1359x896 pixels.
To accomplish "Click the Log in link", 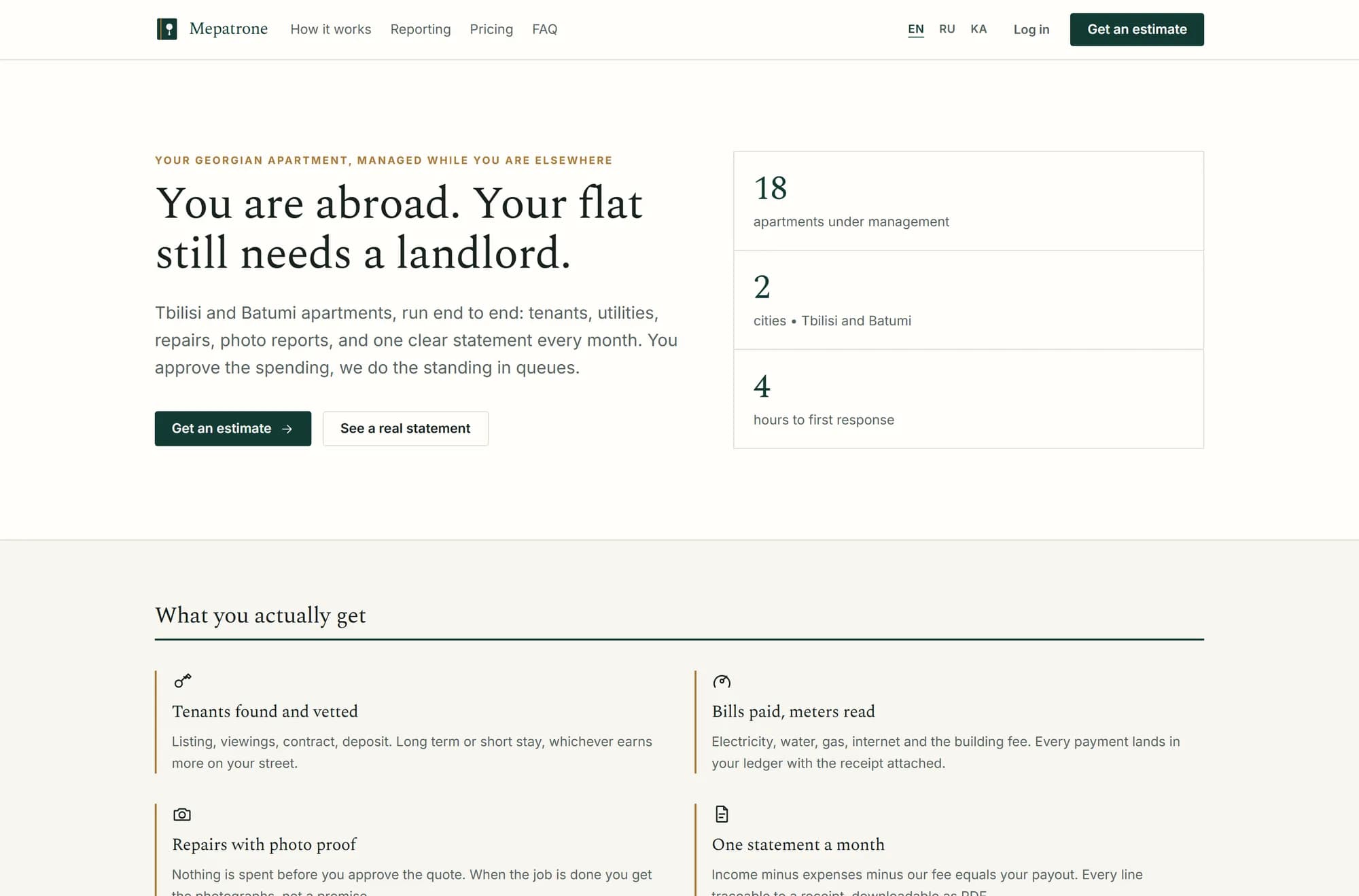I will click(x=1031, y=29).
